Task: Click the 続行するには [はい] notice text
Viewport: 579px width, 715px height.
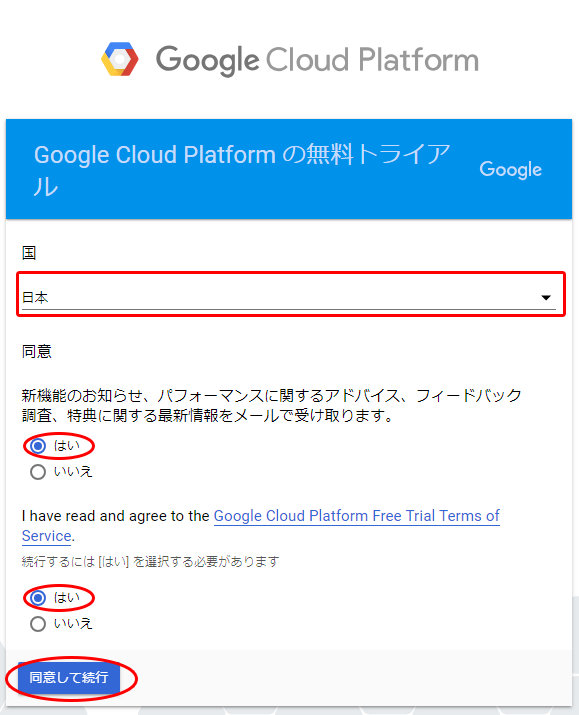Action: 150,561
